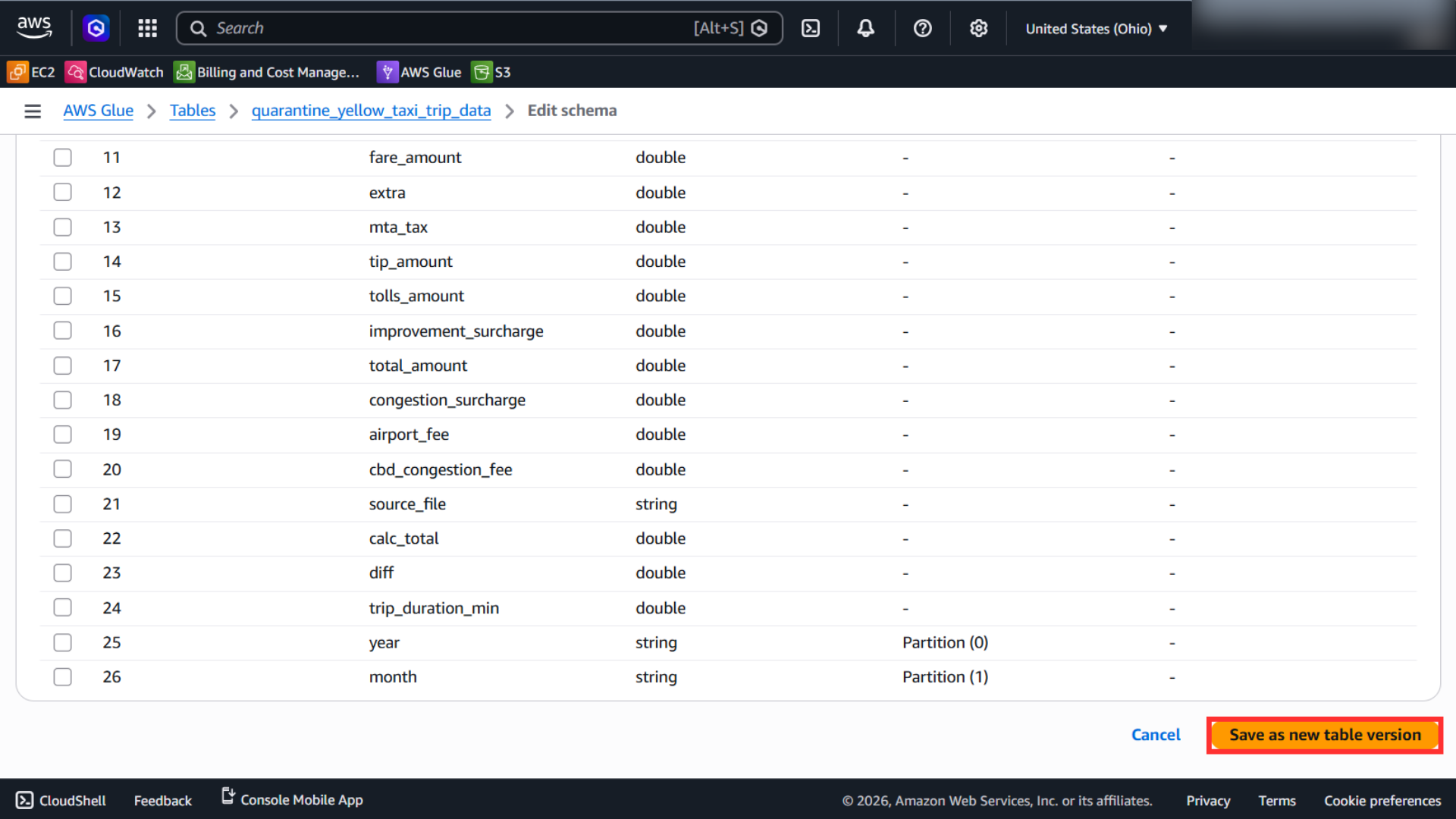1456x819 pixels.
Task: Open the help question mark menu
Action: (922, 28)
